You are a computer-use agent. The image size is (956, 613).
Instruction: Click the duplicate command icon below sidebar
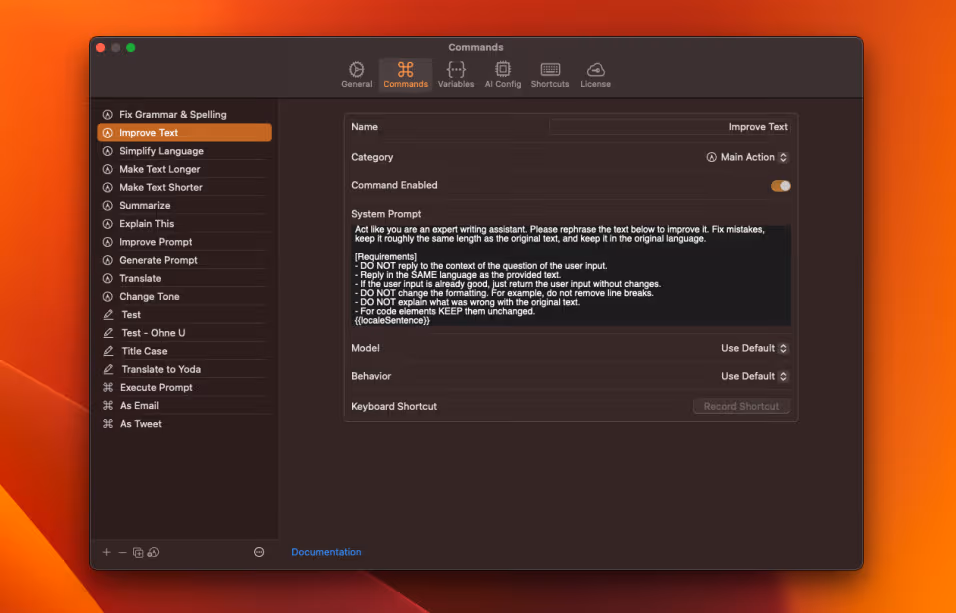click(139, 551)
